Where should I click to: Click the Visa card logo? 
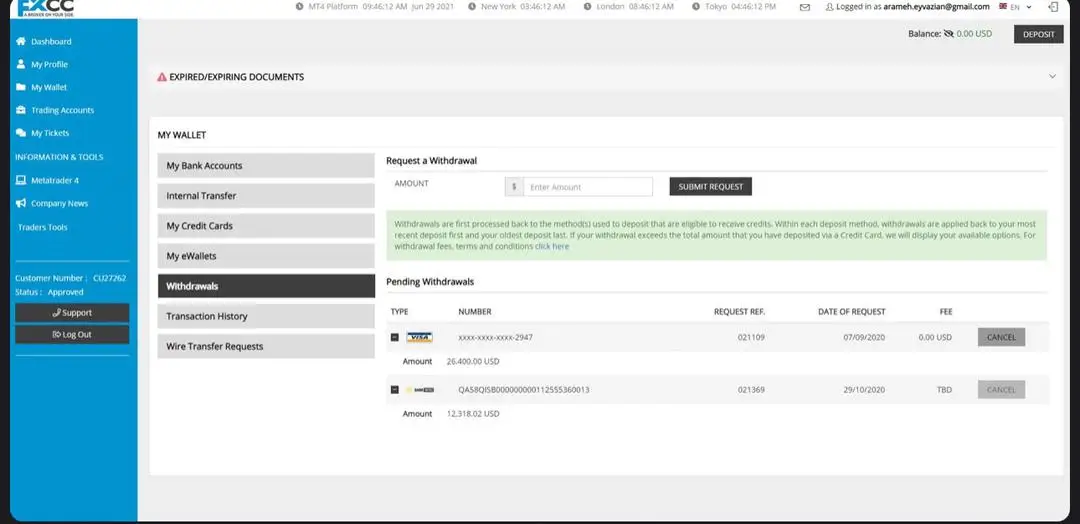[x=419, y=337]
